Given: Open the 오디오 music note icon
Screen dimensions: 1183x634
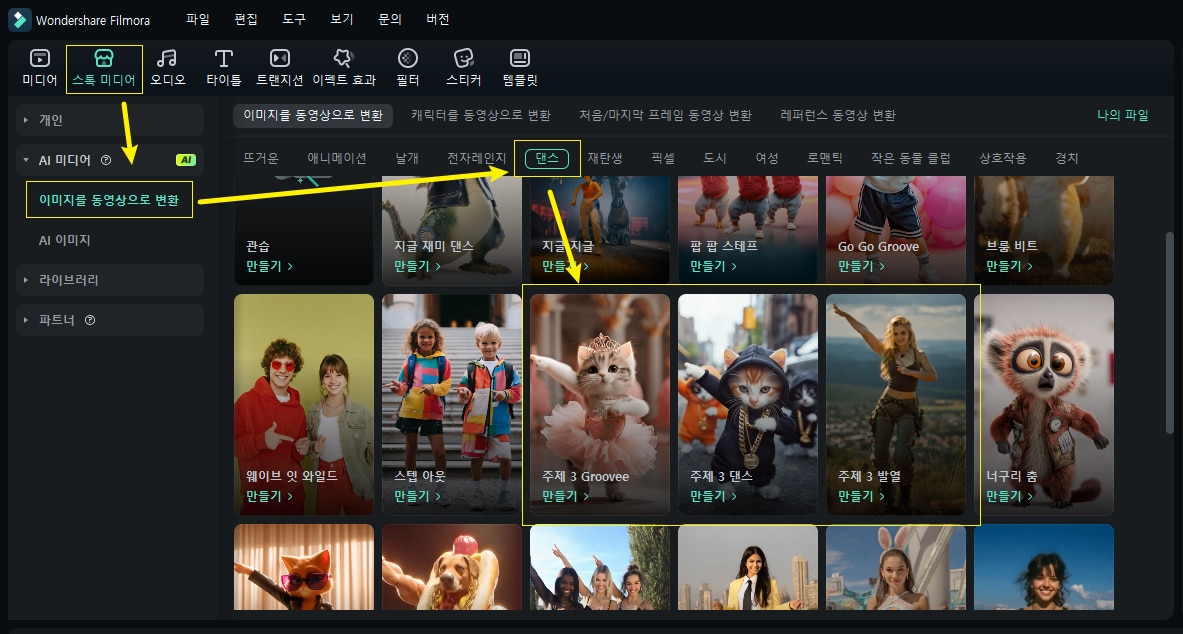Looking at the screenshot, I should (167, 58).
